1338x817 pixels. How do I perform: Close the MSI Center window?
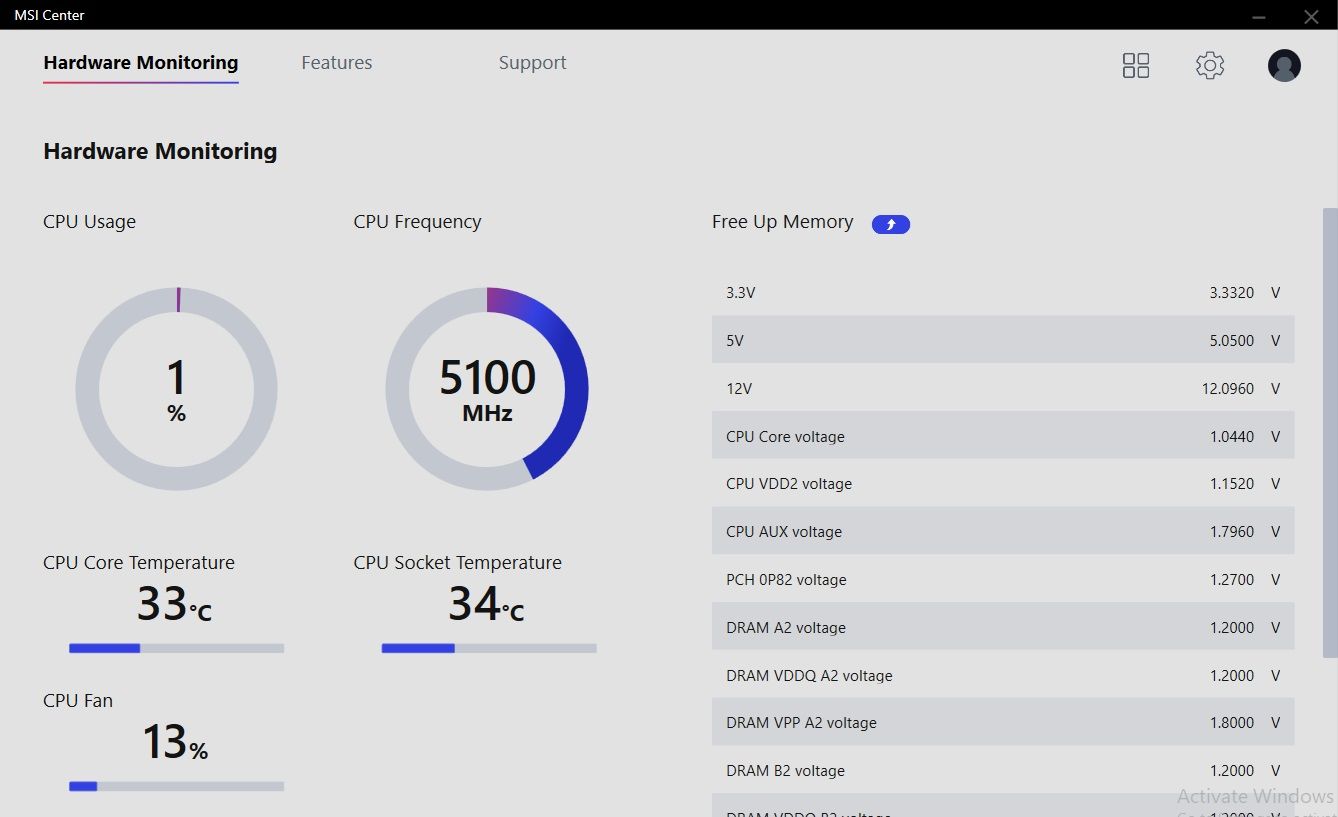click(1311, 16)
